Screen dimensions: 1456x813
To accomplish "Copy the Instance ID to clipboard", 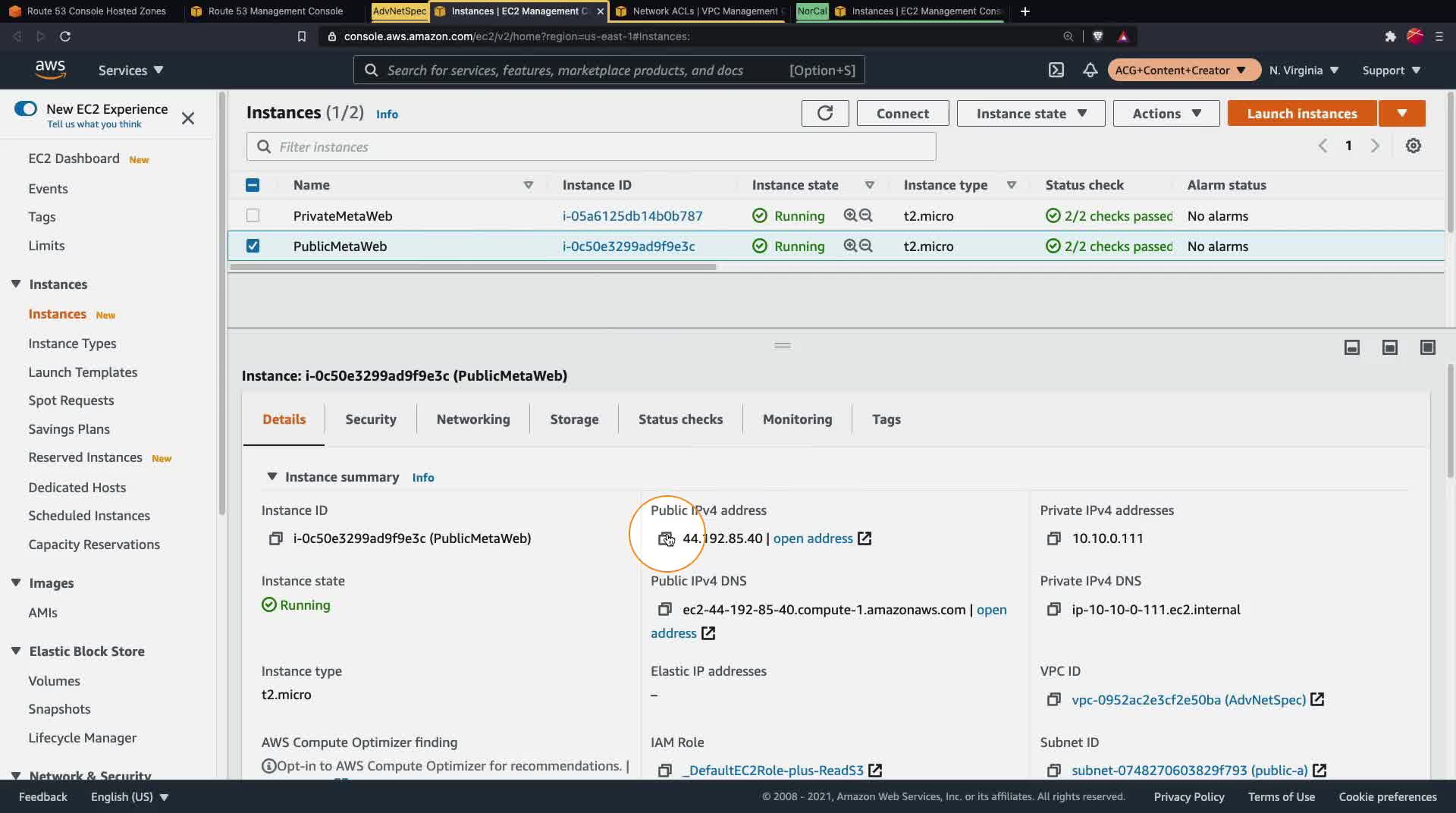I will click(276, 538).
